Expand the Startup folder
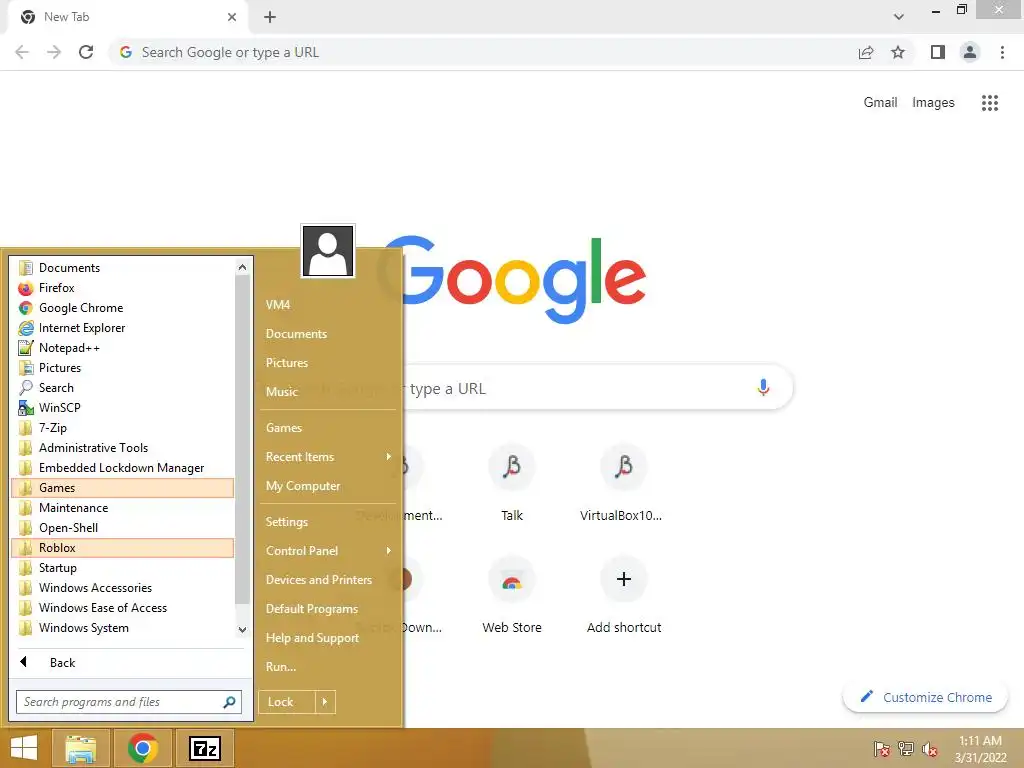The image size is (1024, 768). point(122,568)
